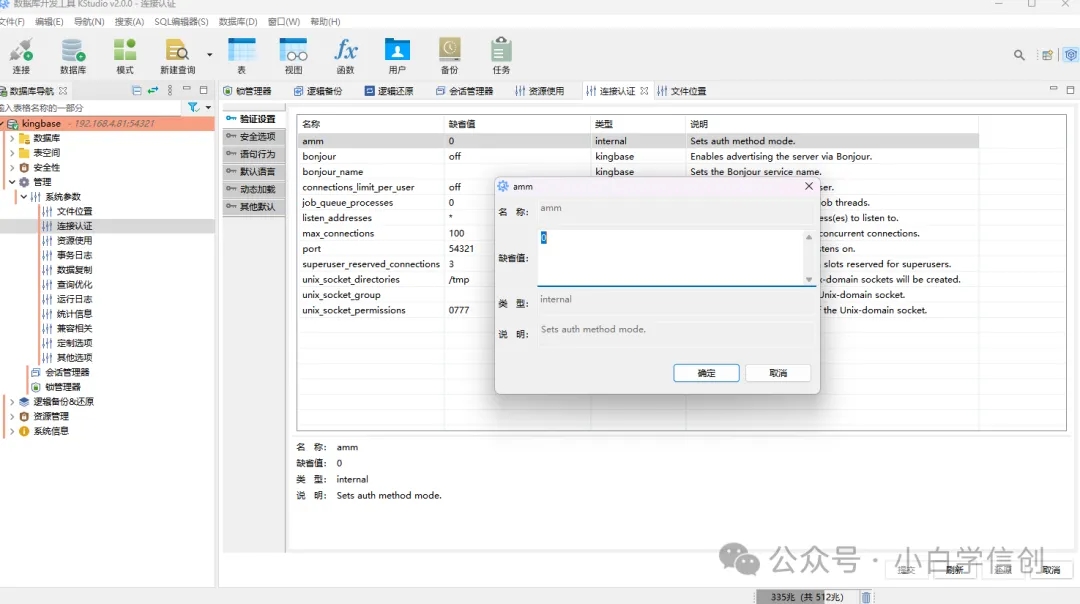Viewport: 1080px width, 604px height.
Task: Select the 验证设置 side tab
Action: point(252,119)
